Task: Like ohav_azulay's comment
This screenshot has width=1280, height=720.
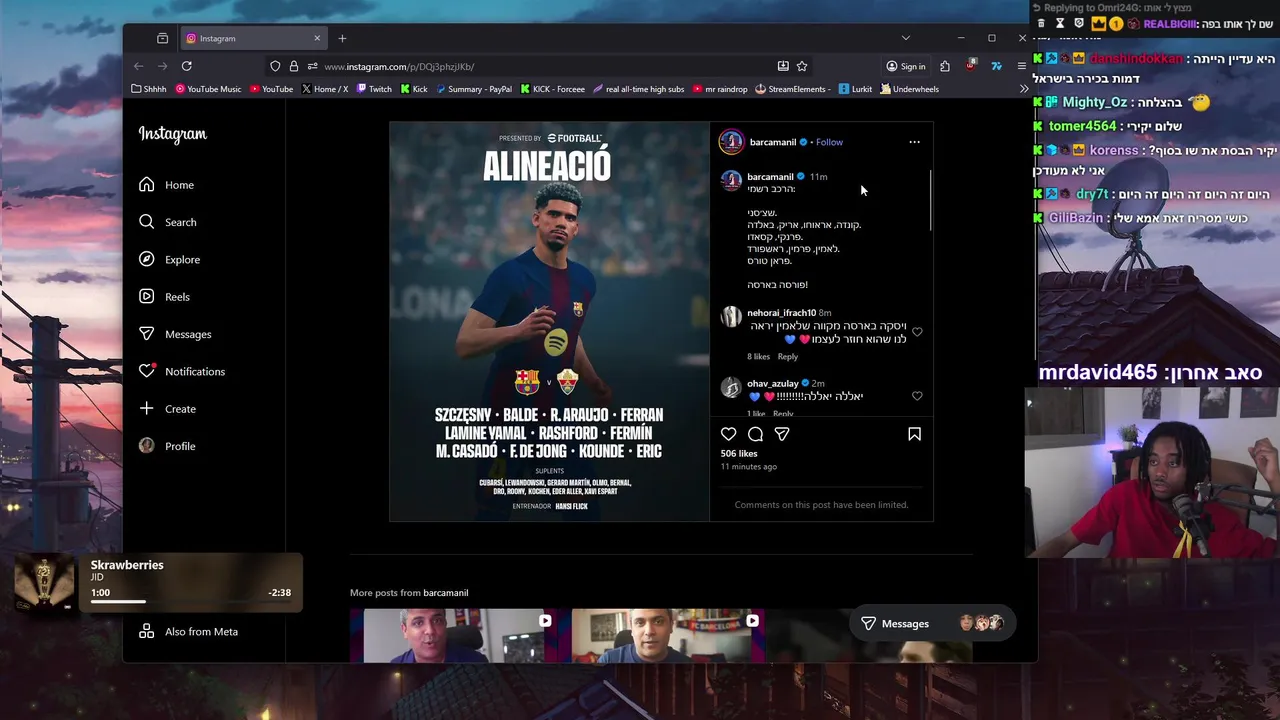Action: [x=917, y=396]
